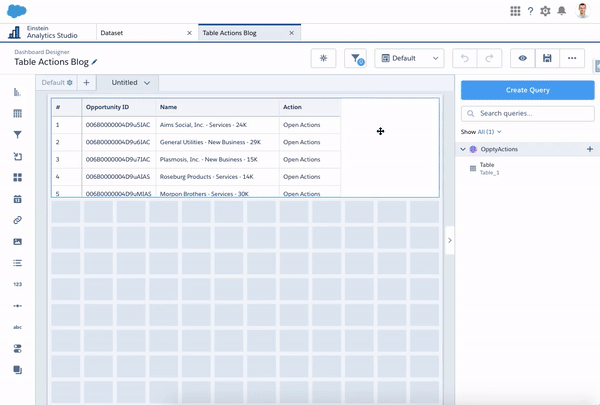Screen dimensions: 600x405
Task: Open the user profile avatar
Action: 582,11
